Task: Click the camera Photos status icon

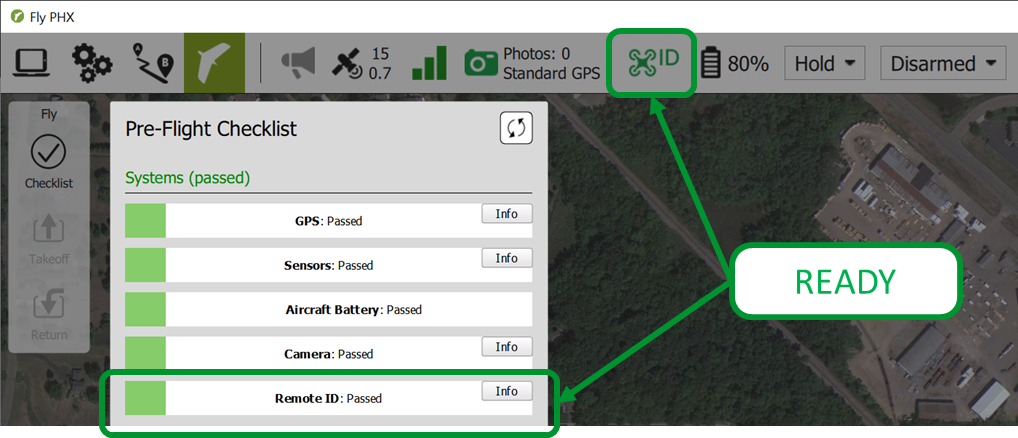Action: point(482,63)
